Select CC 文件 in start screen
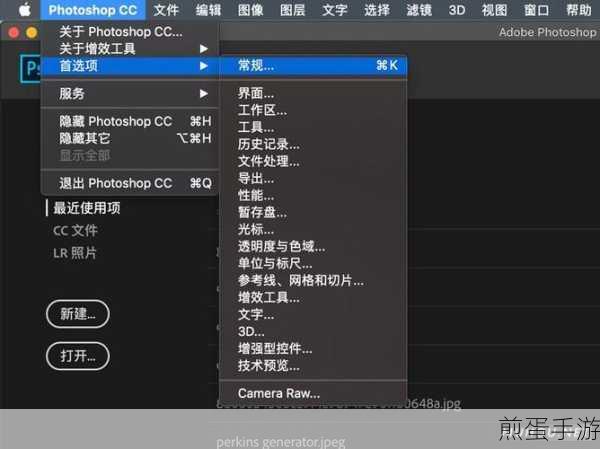The height and width of the screenshot is (449, 600). coord(75,230)
